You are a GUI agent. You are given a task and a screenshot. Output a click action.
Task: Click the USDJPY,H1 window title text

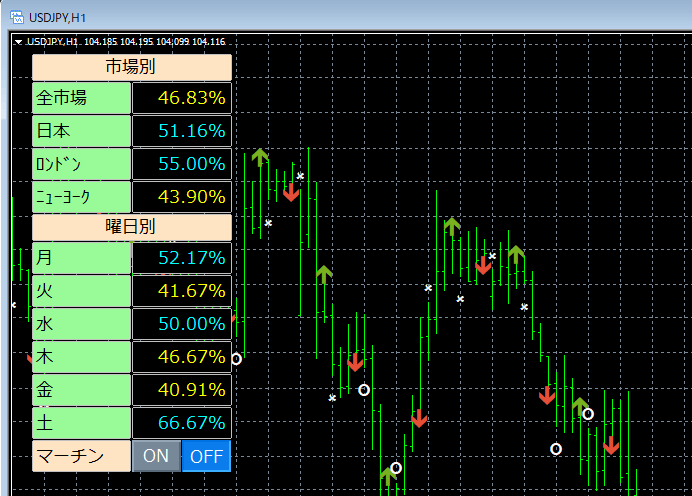coord(57,18)
